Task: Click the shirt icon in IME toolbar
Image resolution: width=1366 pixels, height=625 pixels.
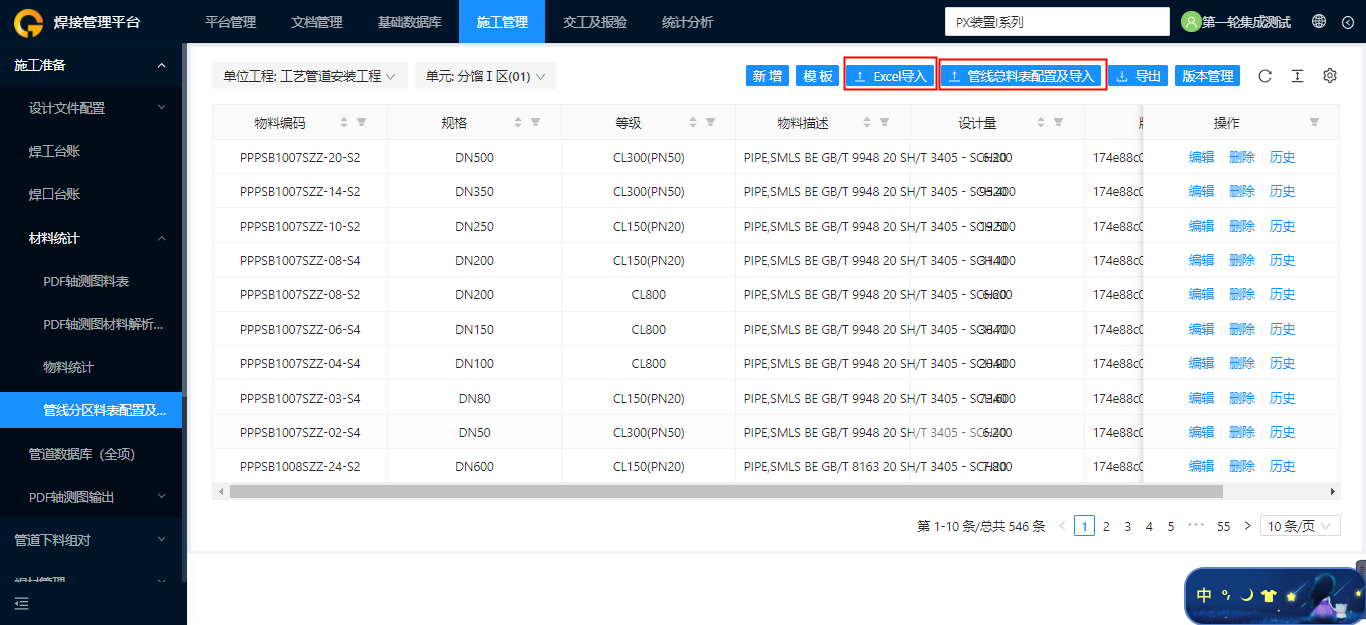Action: pos(1269,596)
